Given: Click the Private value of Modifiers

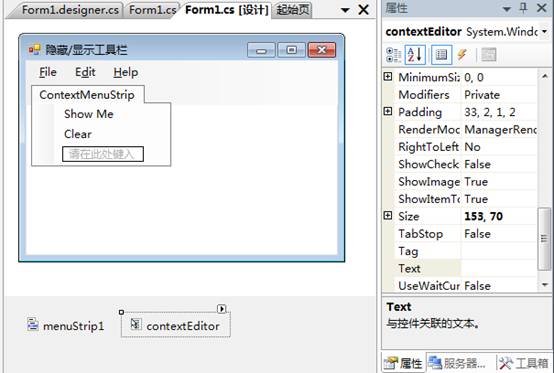Looking at the screenshot, I should pyautogui.click(x=482, y=95).
